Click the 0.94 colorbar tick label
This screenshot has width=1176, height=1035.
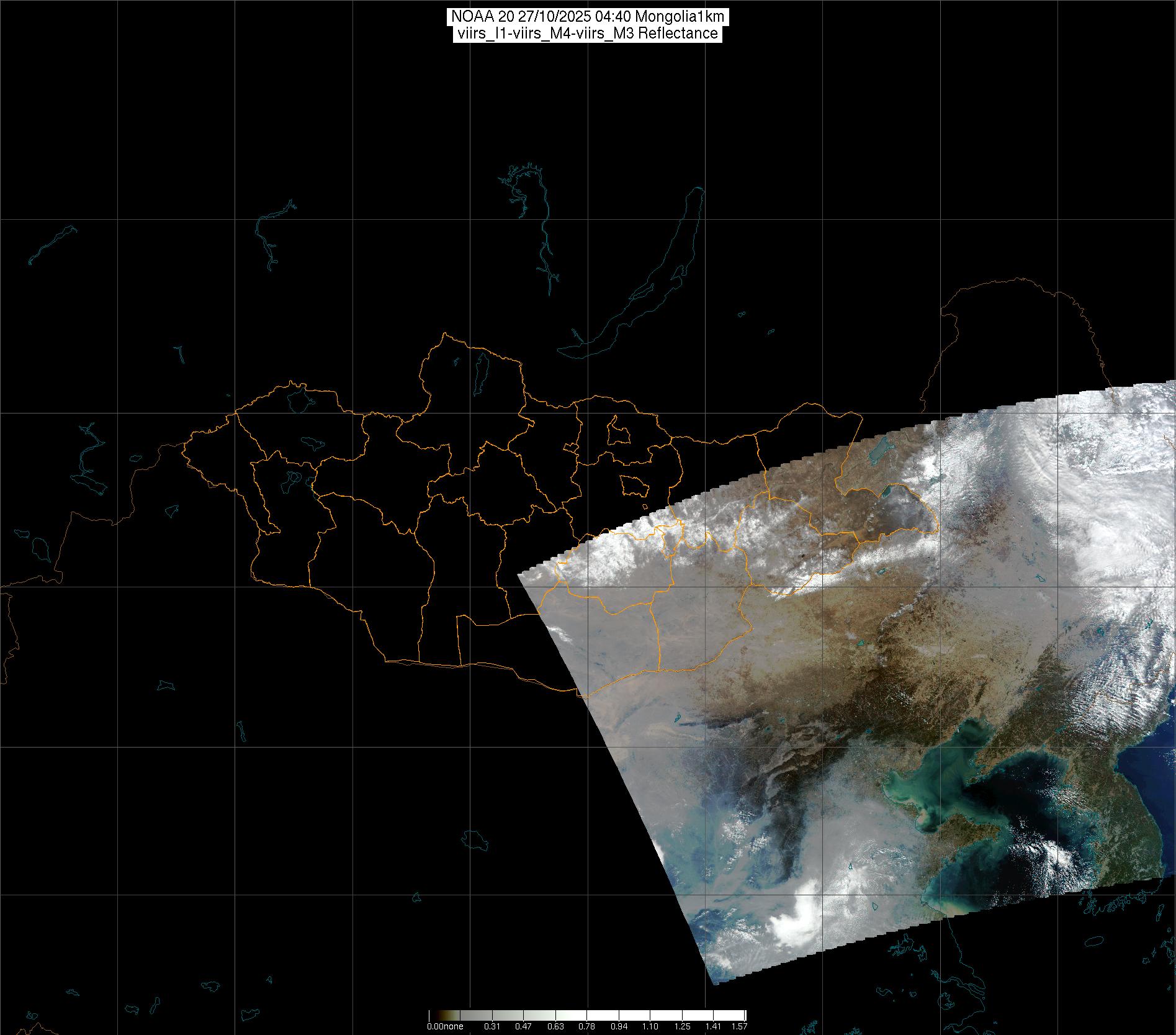[619, 1026]
